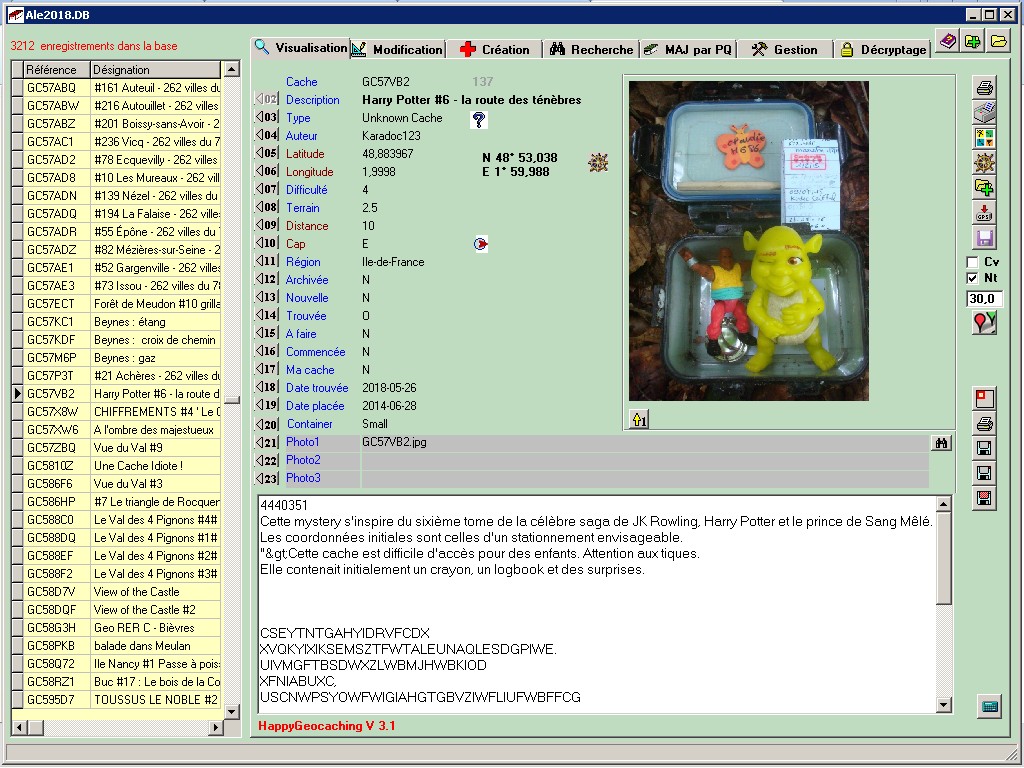Sort list by Désignation column header
This screenshot has height=768, width=1024.
[155, 70]
